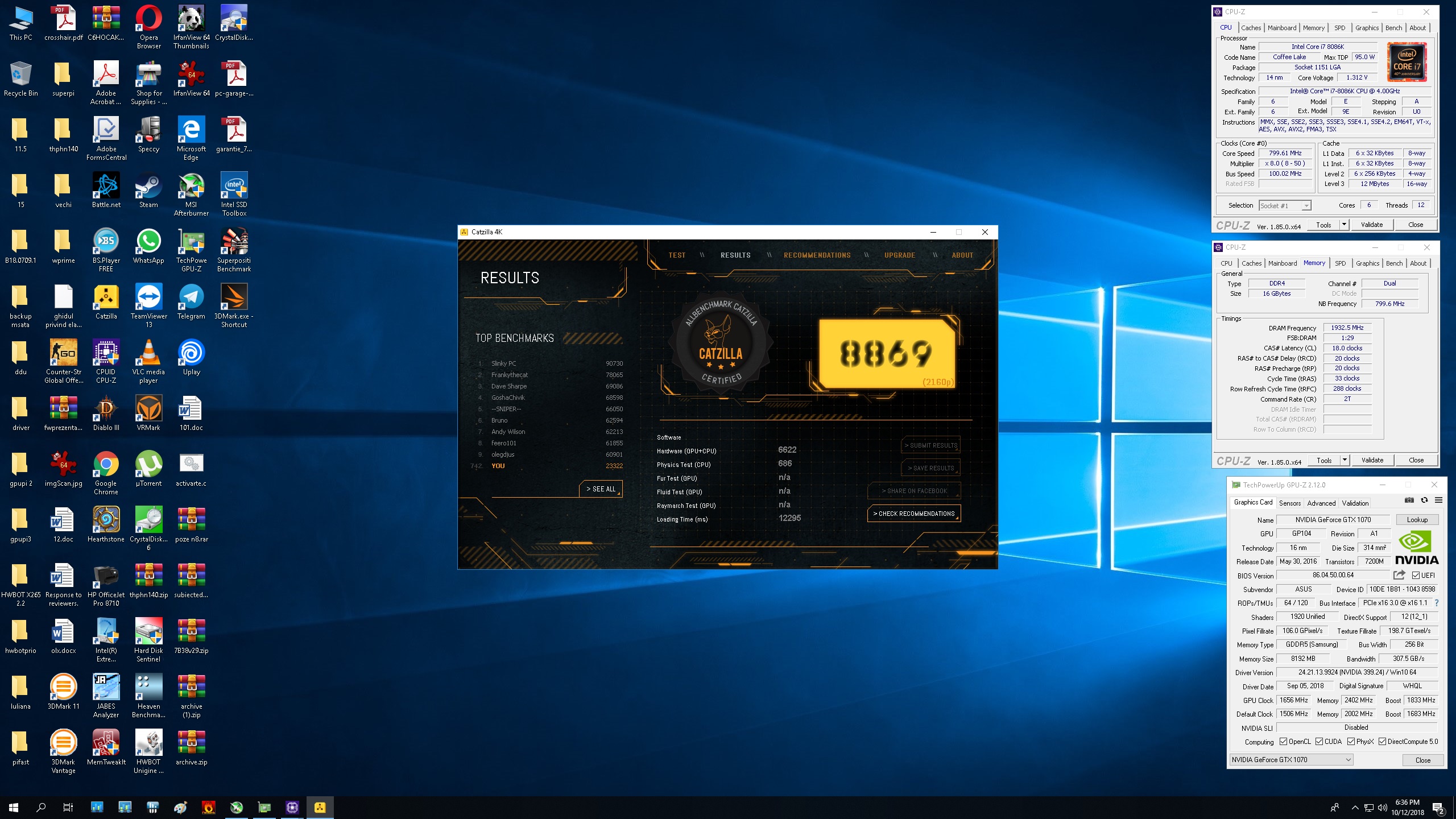Open the Battle.net desktop shortcut

106,191
